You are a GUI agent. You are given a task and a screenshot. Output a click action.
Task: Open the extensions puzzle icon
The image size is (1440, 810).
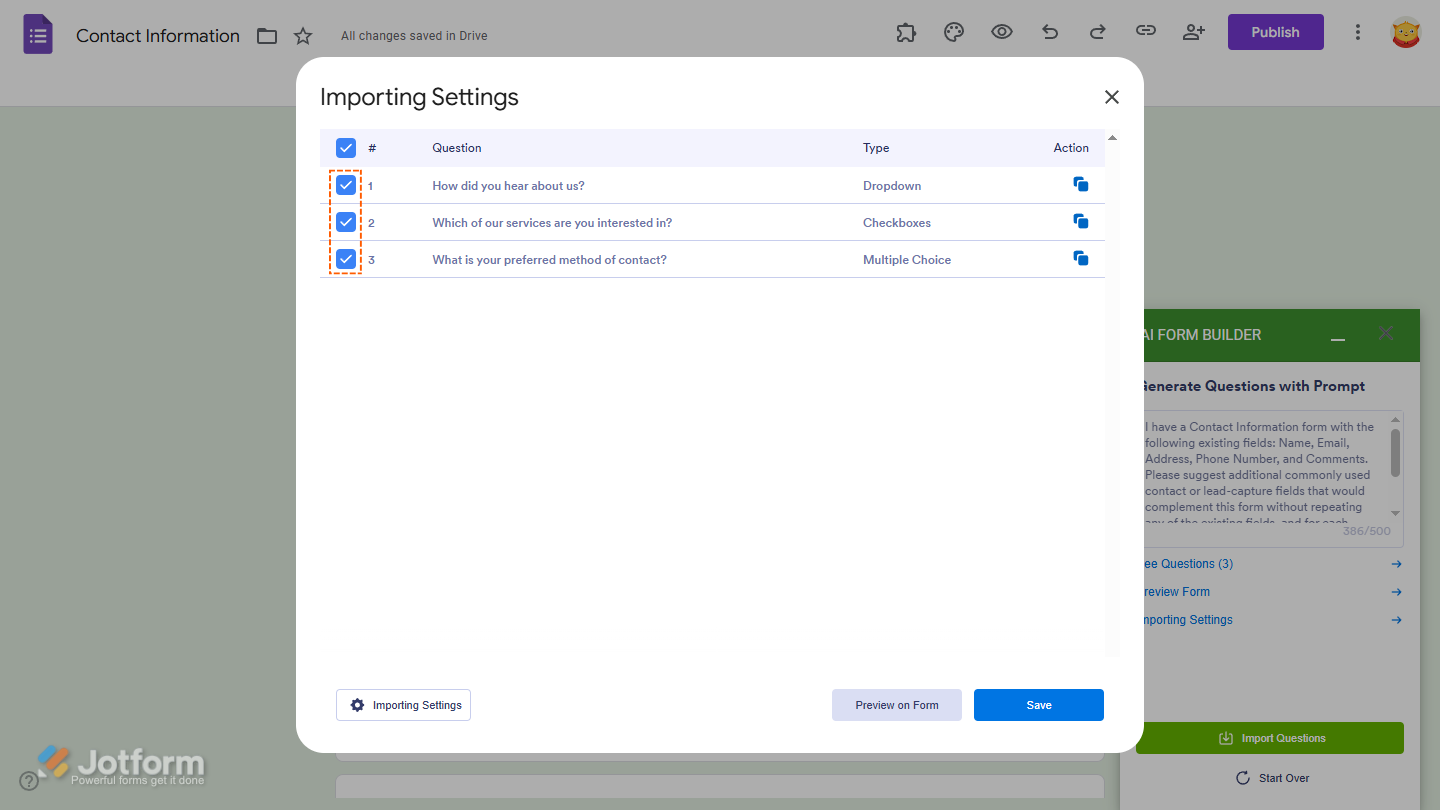[x=905, y=32]
